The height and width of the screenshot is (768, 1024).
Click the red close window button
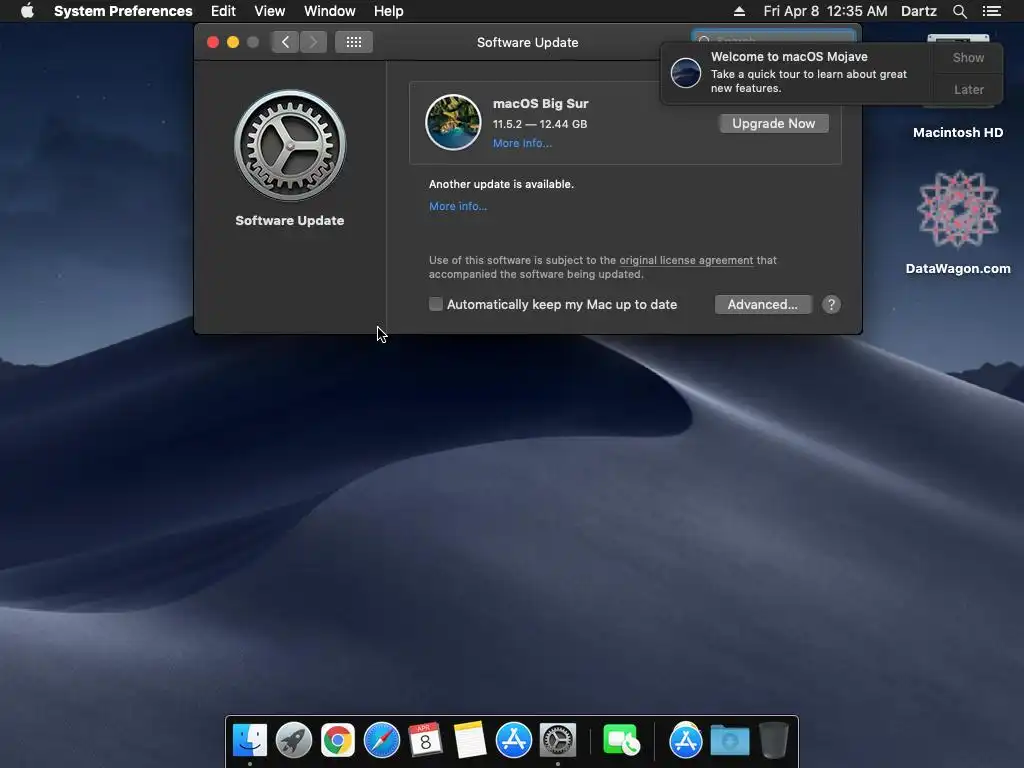click(213, 42)
